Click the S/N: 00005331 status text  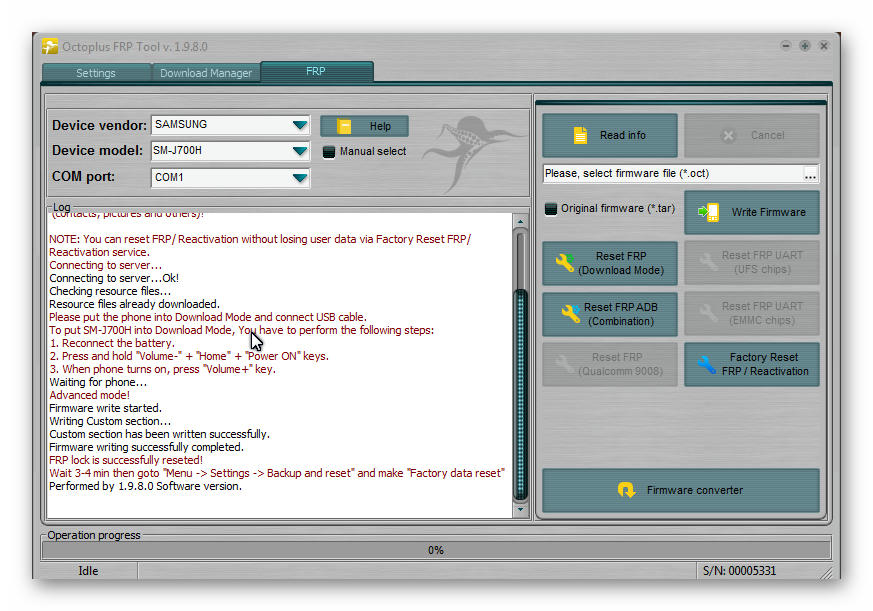tap(739, 571)
